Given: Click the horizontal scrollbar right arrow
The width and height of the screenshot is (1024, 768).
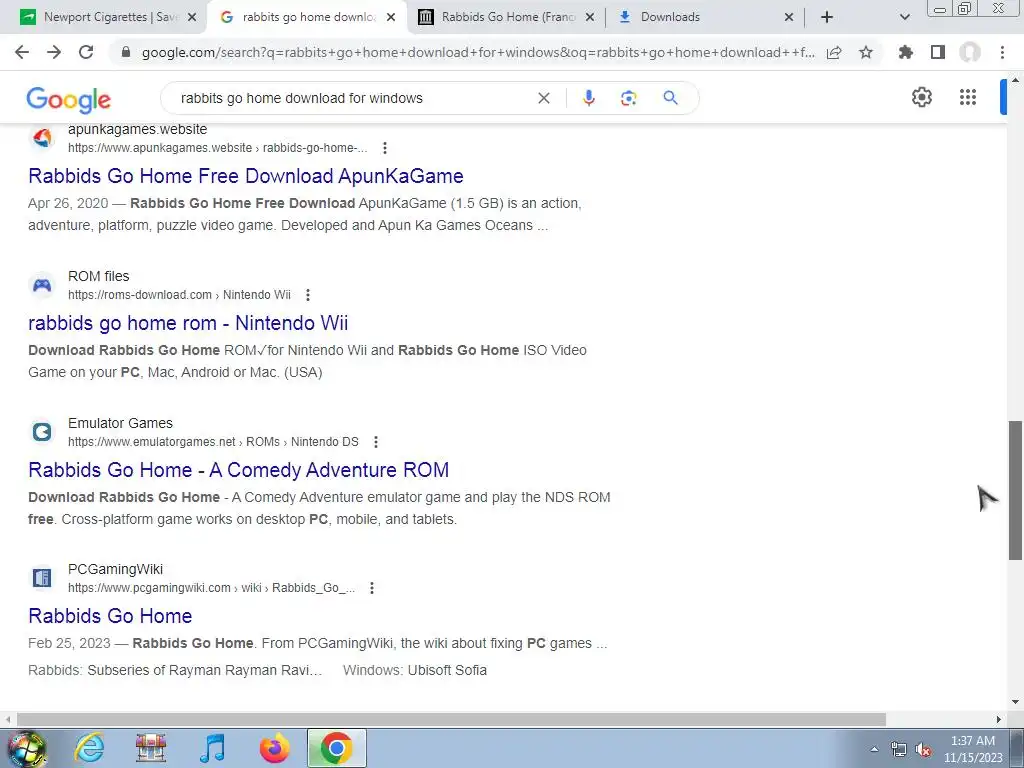Looking at the screenshot, I should [999, 719].
